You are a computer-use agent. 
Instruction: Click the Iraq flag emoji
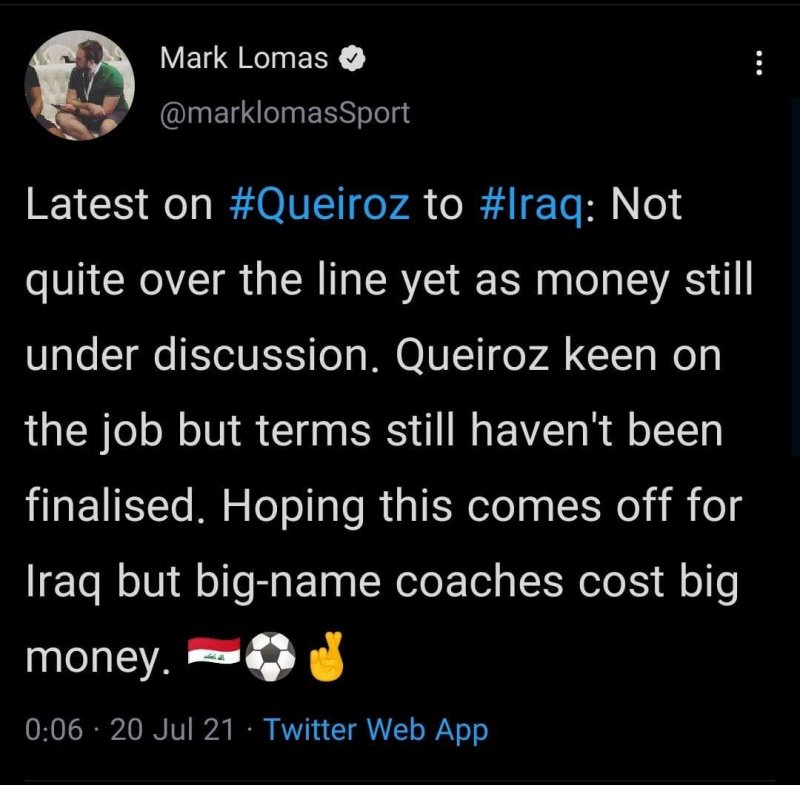click(213, 657)
